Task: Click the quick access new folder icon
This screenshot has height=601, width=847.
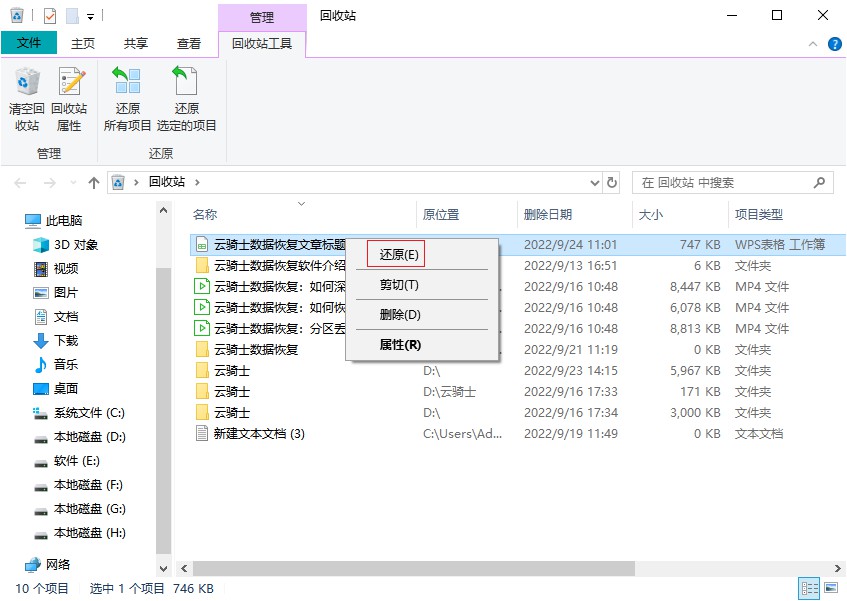Action: (x=72, y=16)
